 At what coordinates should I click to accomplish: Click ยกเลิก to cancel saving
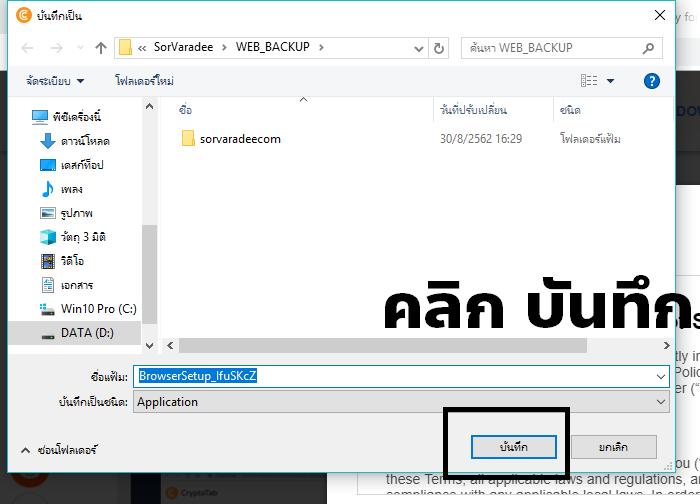614,447
